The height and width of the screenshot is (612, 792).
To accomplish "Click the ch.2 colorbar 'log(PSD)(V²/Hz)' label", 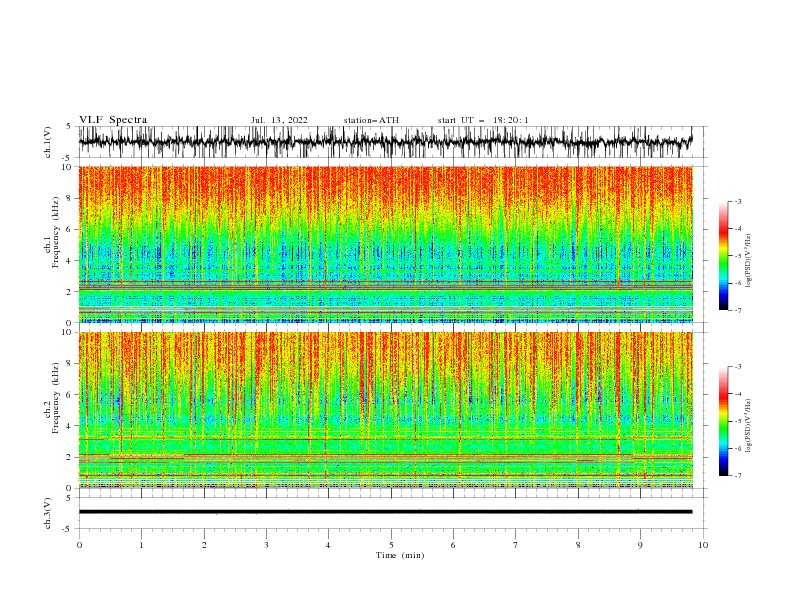I will 748,425.
